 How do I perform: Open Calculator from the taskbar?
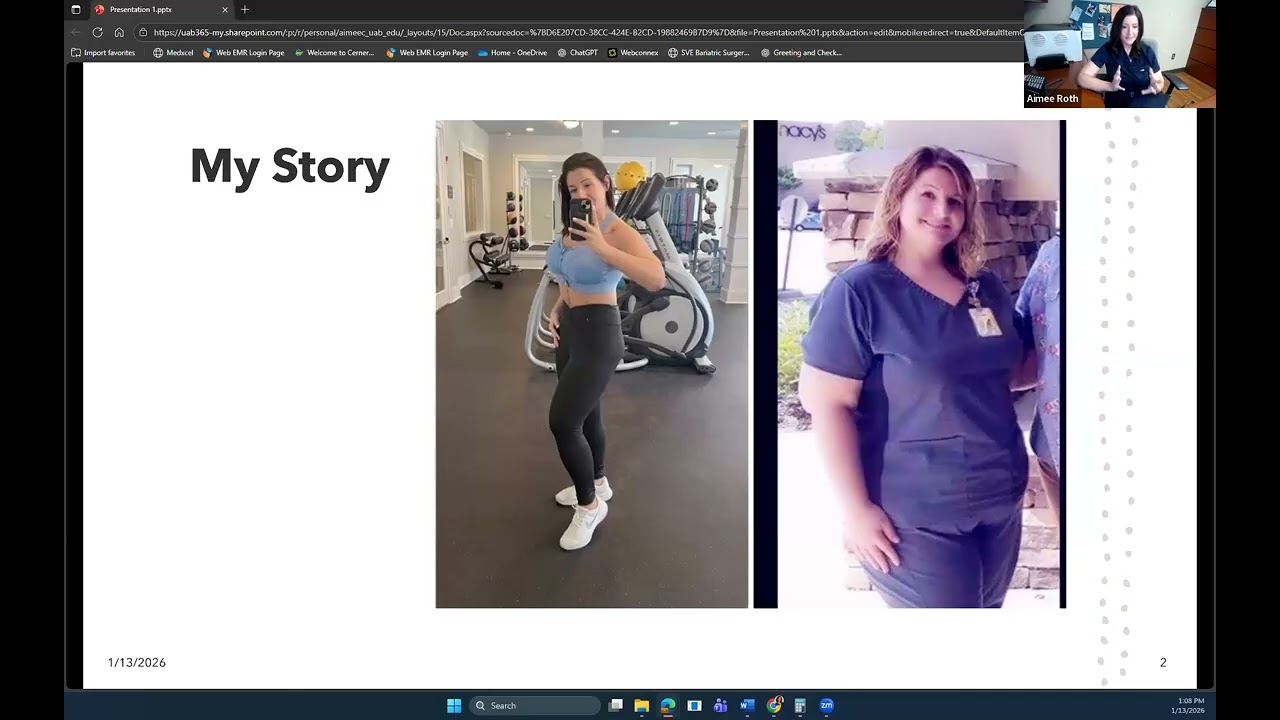click(800, 705)
